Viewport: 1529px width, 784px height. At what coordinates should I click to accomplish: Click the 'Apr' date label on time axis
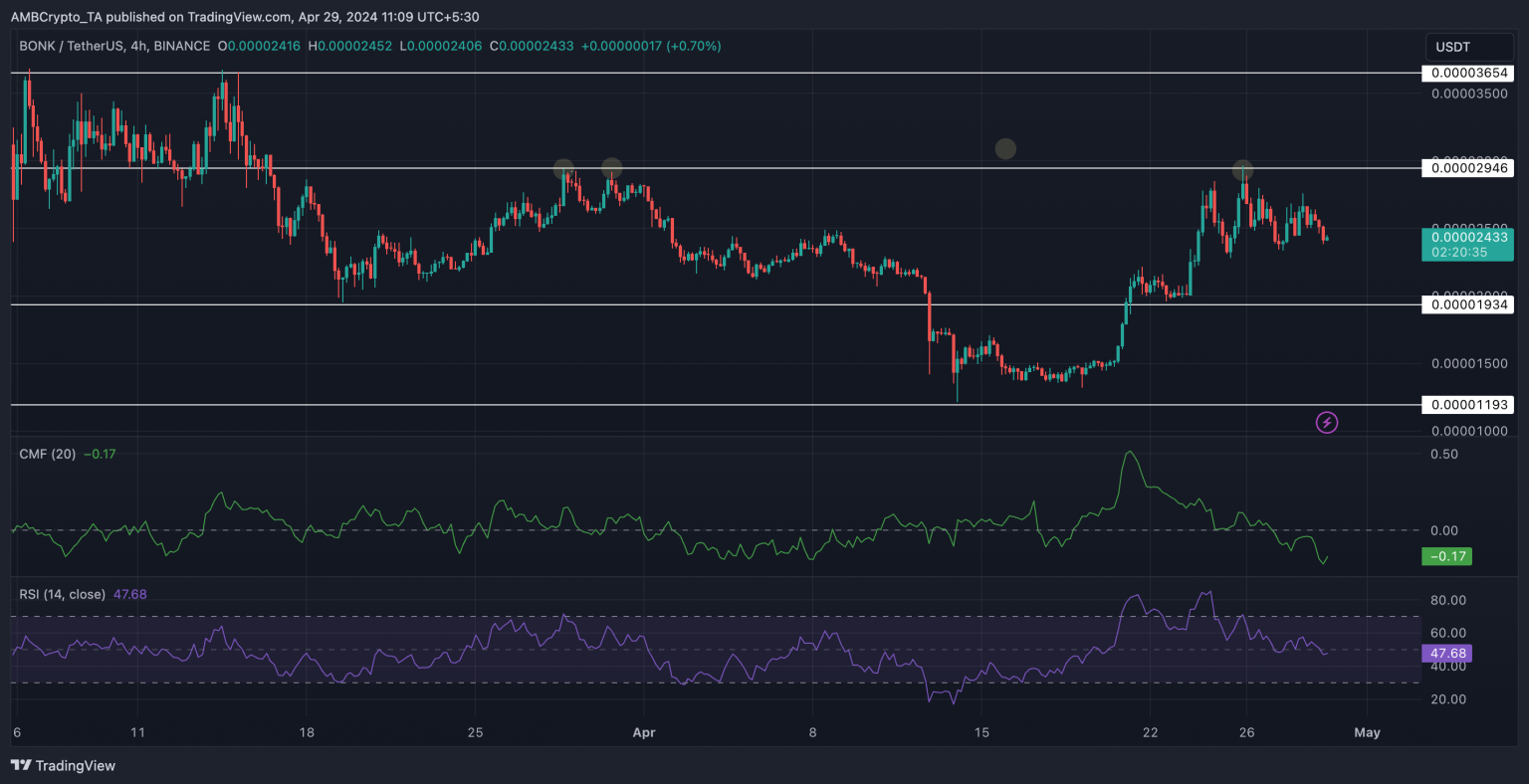pyautogui.click(x=644, y=733)
